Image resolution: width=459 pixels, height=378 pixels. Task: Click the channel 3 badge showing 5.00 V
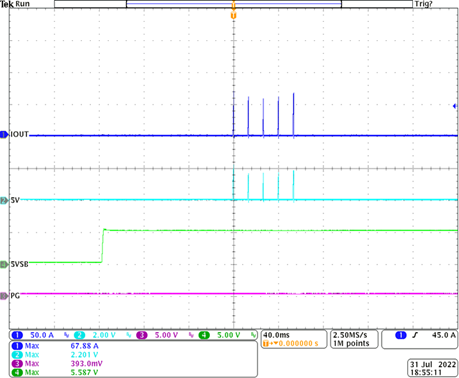pyautogui.click(x=157, y=335)
